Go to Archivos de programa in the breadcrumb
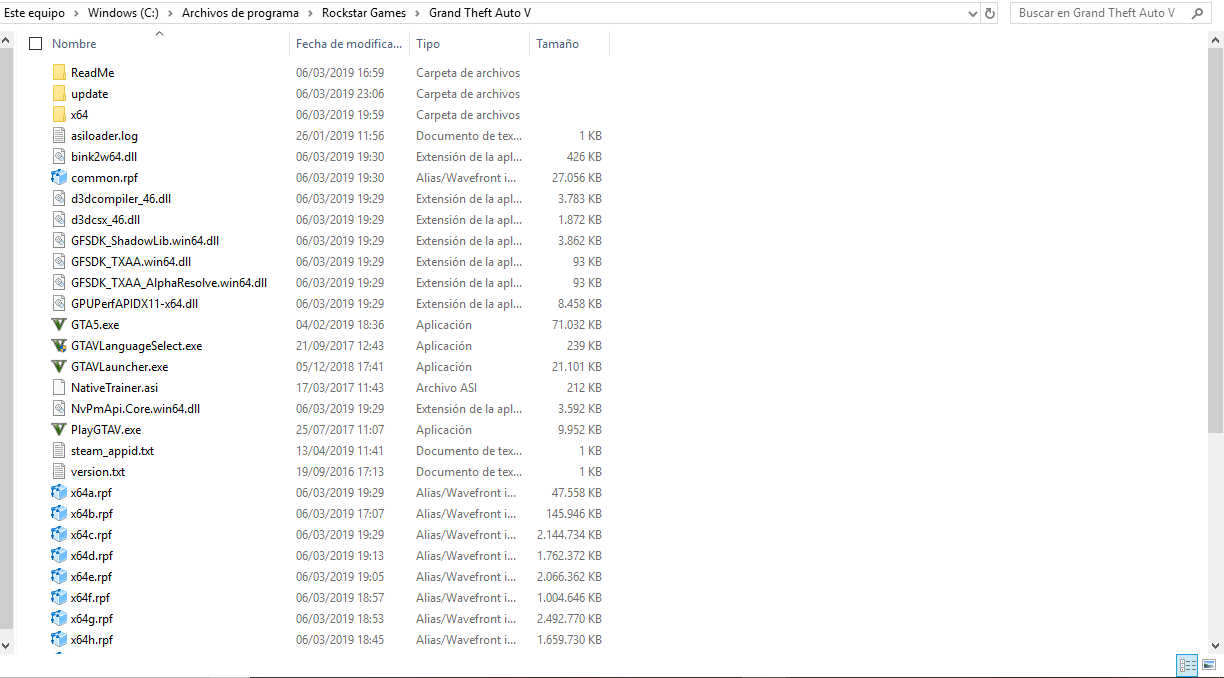 (241, 13)
